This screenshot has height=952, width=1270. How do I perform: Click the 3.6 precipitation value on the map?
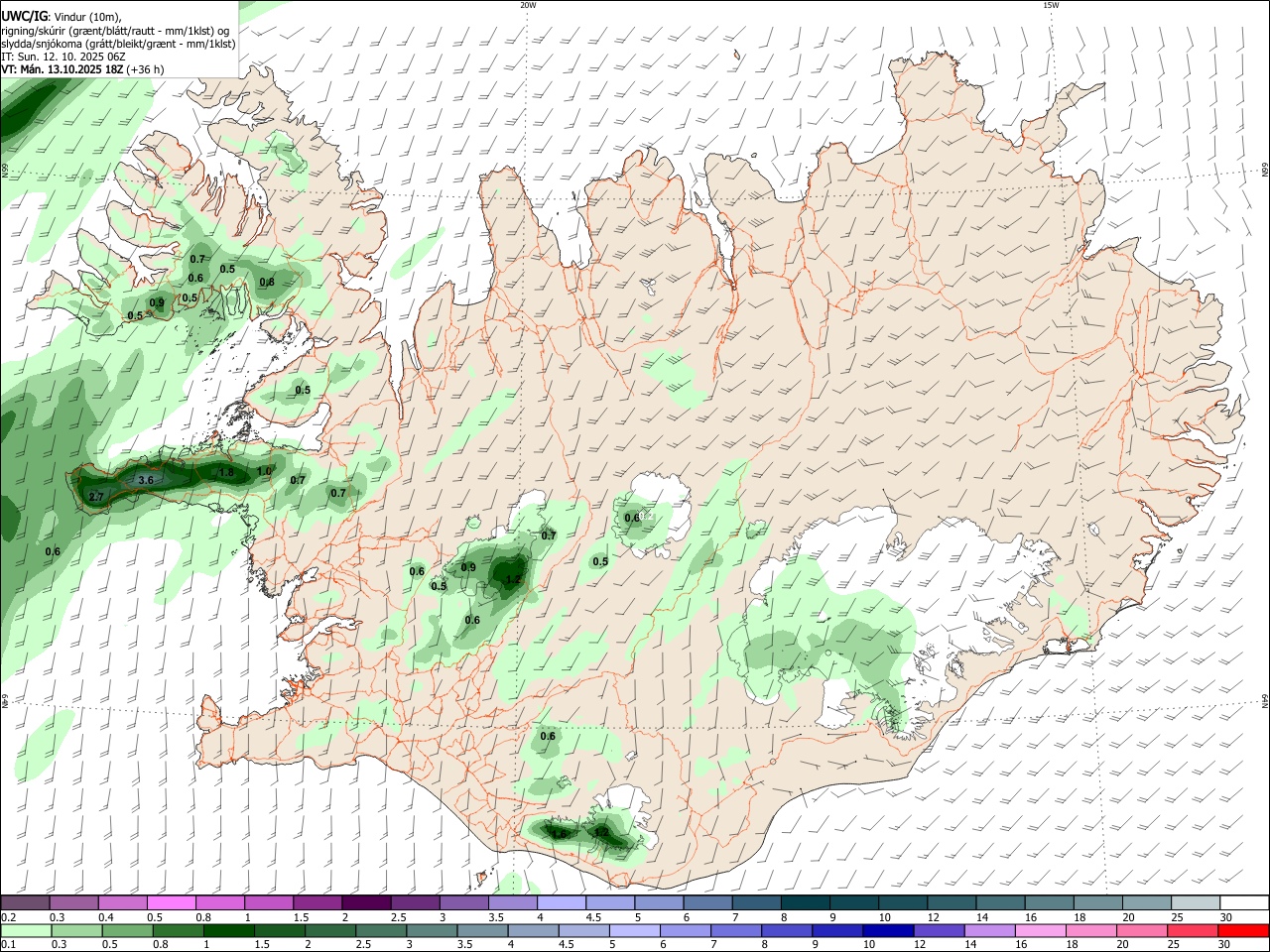(146, 480)
